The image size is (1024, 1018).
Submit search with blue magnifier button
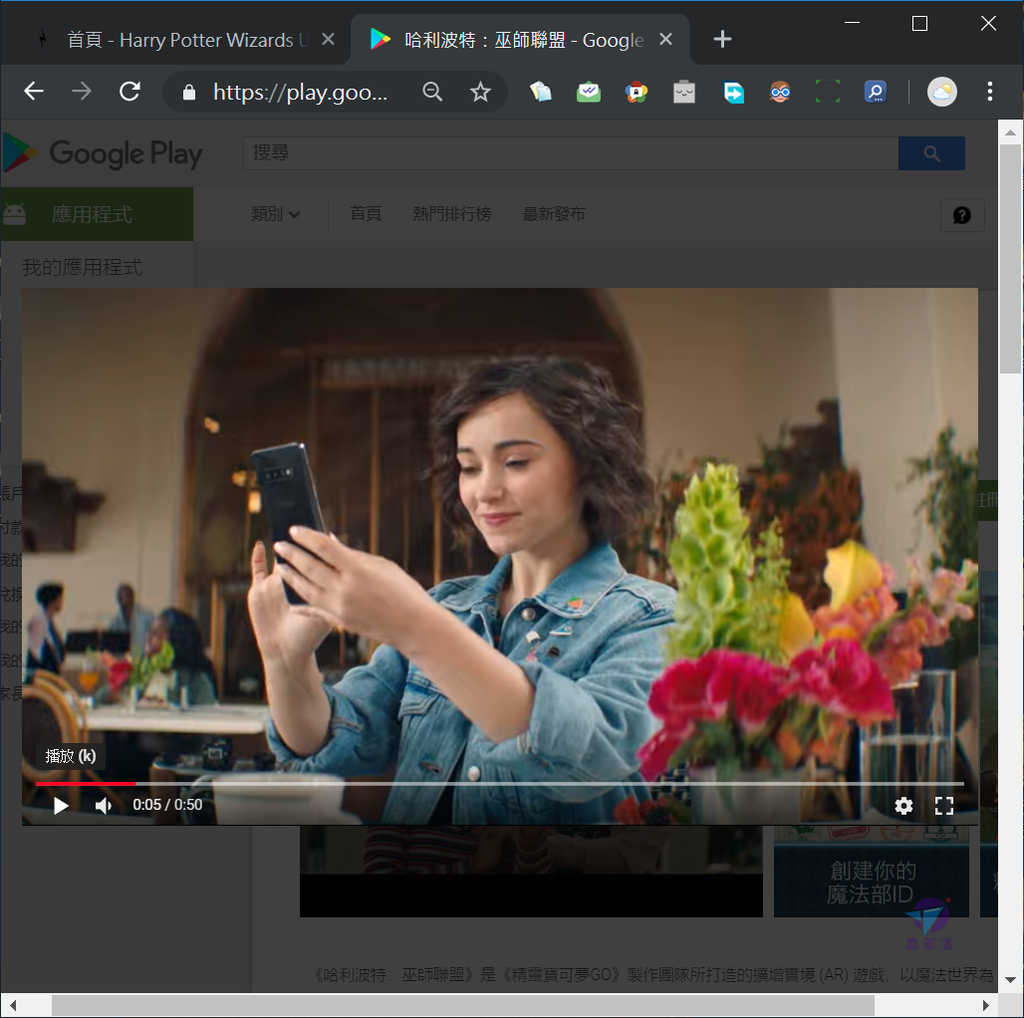click(931, 153)
